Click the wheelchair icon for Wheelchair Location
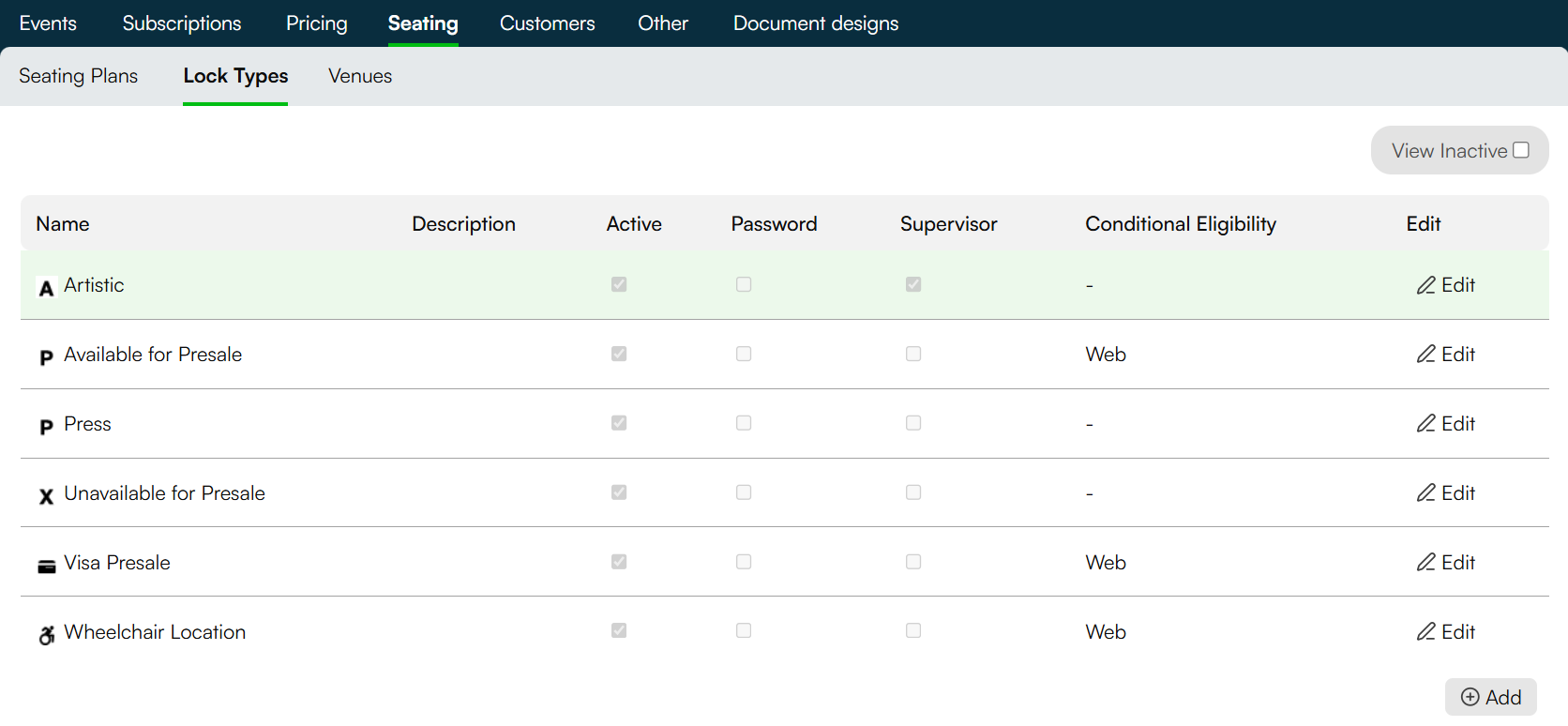1568x726 pixels. point(46,635)
